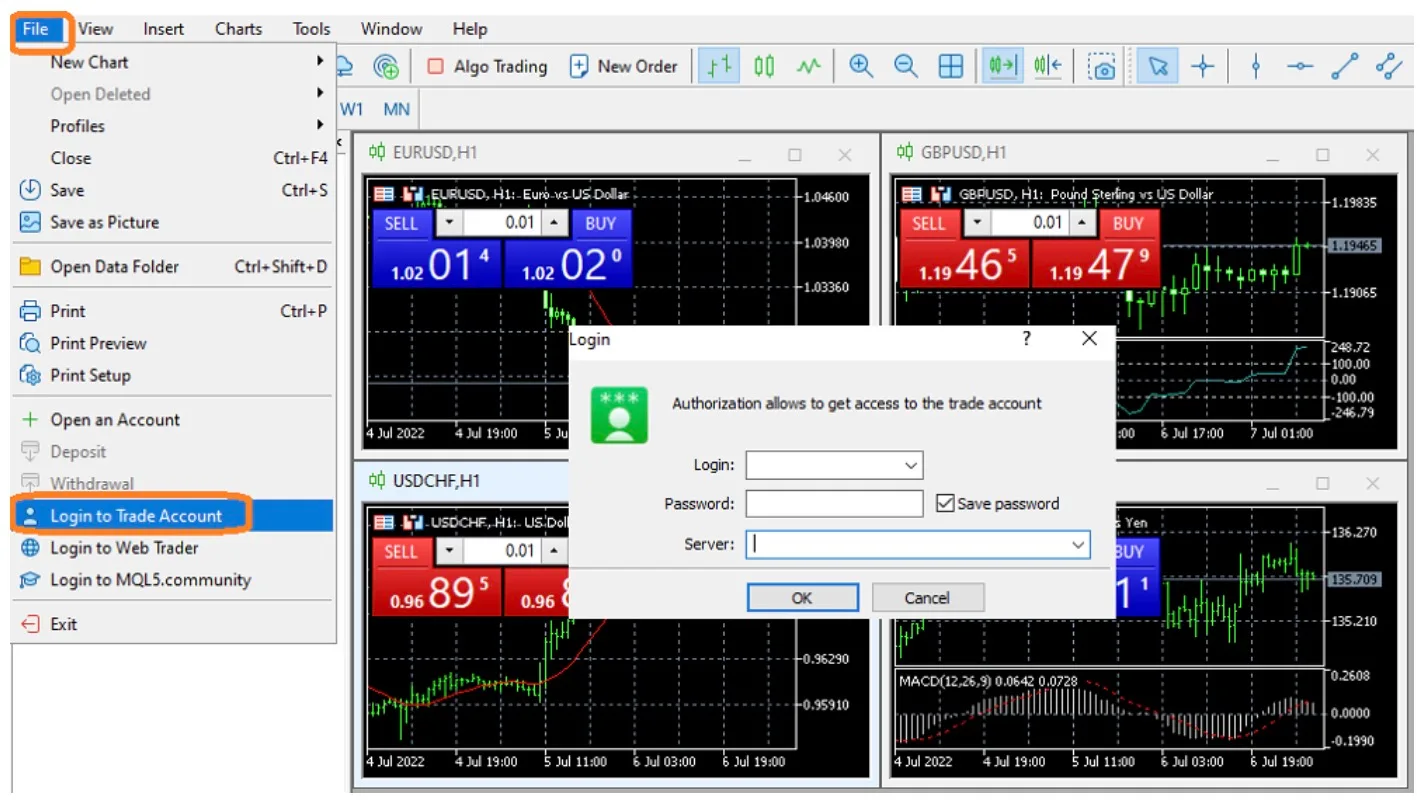Click BUY on the GBPUSD chart
The height and width of the screenshot is (808, 1426).
[1128, 223]
